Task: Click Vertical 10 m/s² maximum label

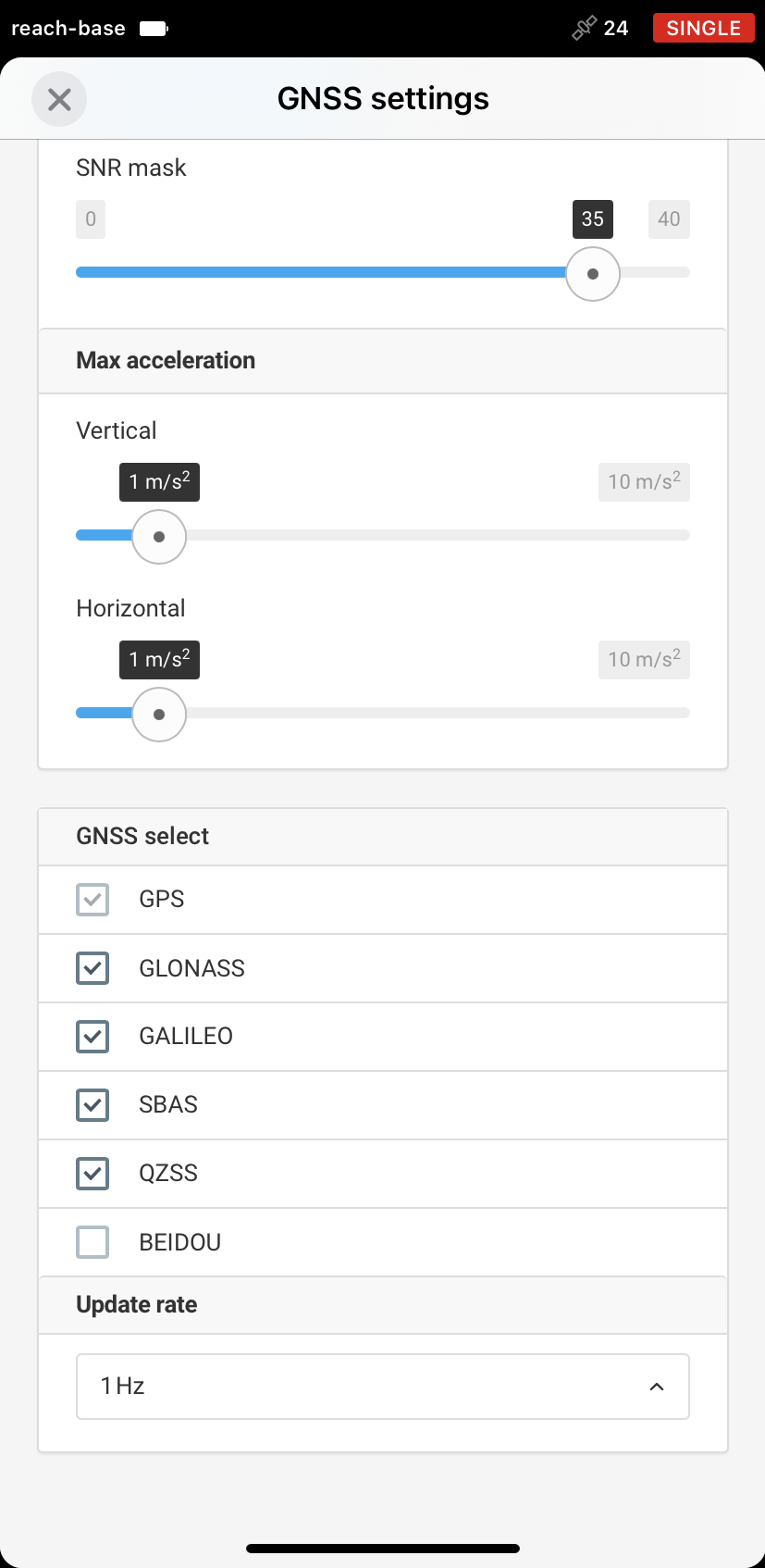Action: coord(644,482)
